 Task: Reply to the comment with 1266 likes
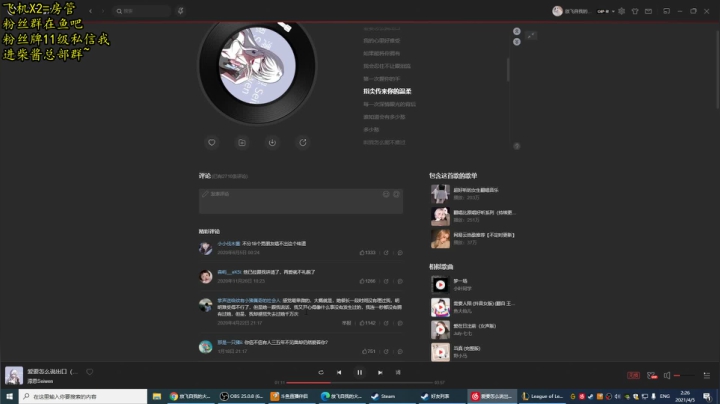pyautogui.click(x=400, y=281)
